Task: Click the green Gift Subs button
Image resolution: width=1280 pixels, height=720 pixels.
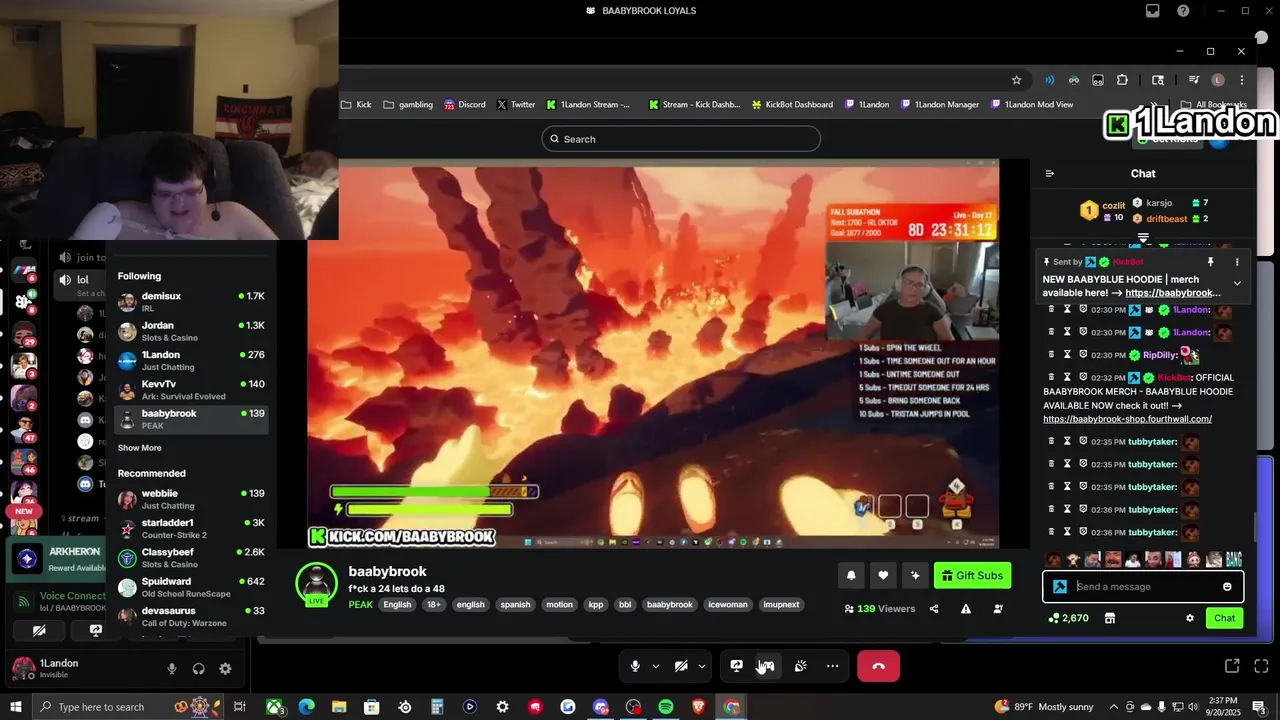Action: [972, 575]
